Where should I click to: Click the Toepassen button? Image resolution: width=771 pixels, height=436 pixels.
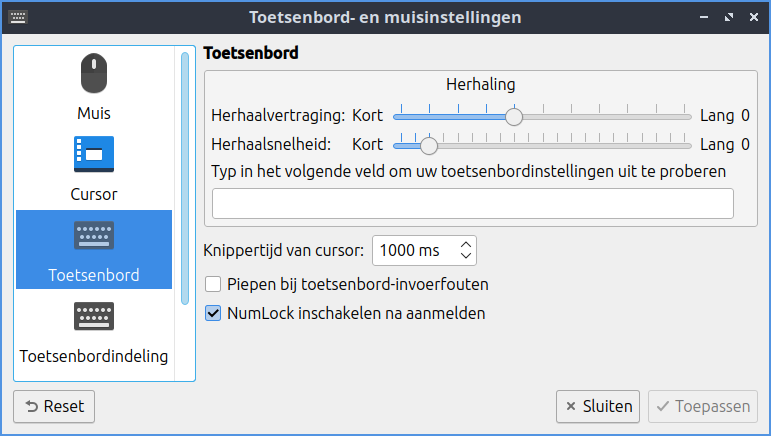(x=703, y=407)
